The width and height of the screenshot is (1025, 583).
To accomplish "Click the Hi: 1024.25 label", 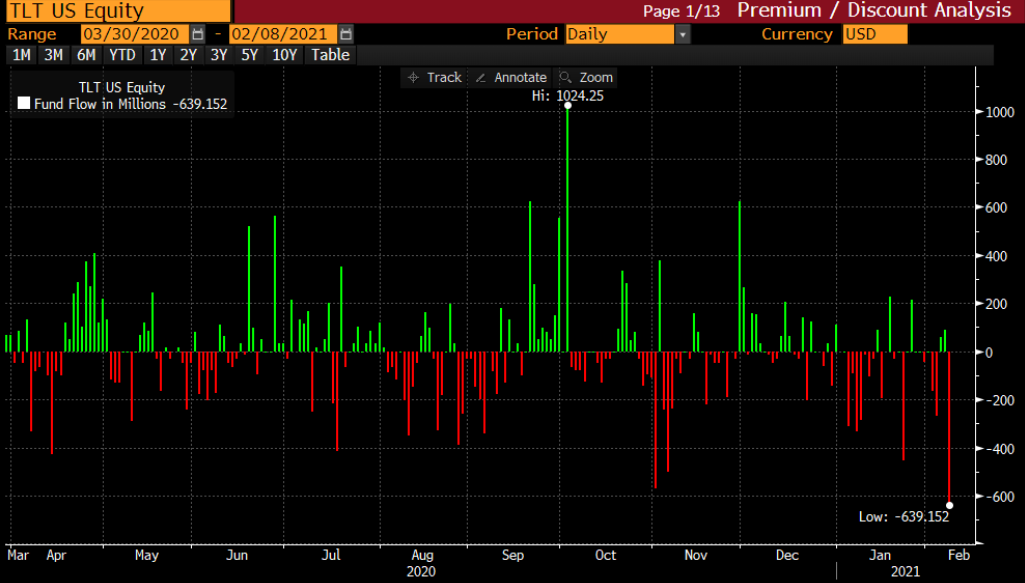I will point(567,96).
